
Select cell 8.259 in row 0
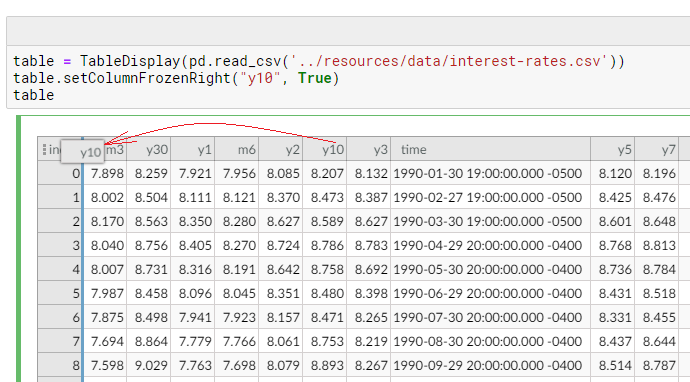coord(149,173)
